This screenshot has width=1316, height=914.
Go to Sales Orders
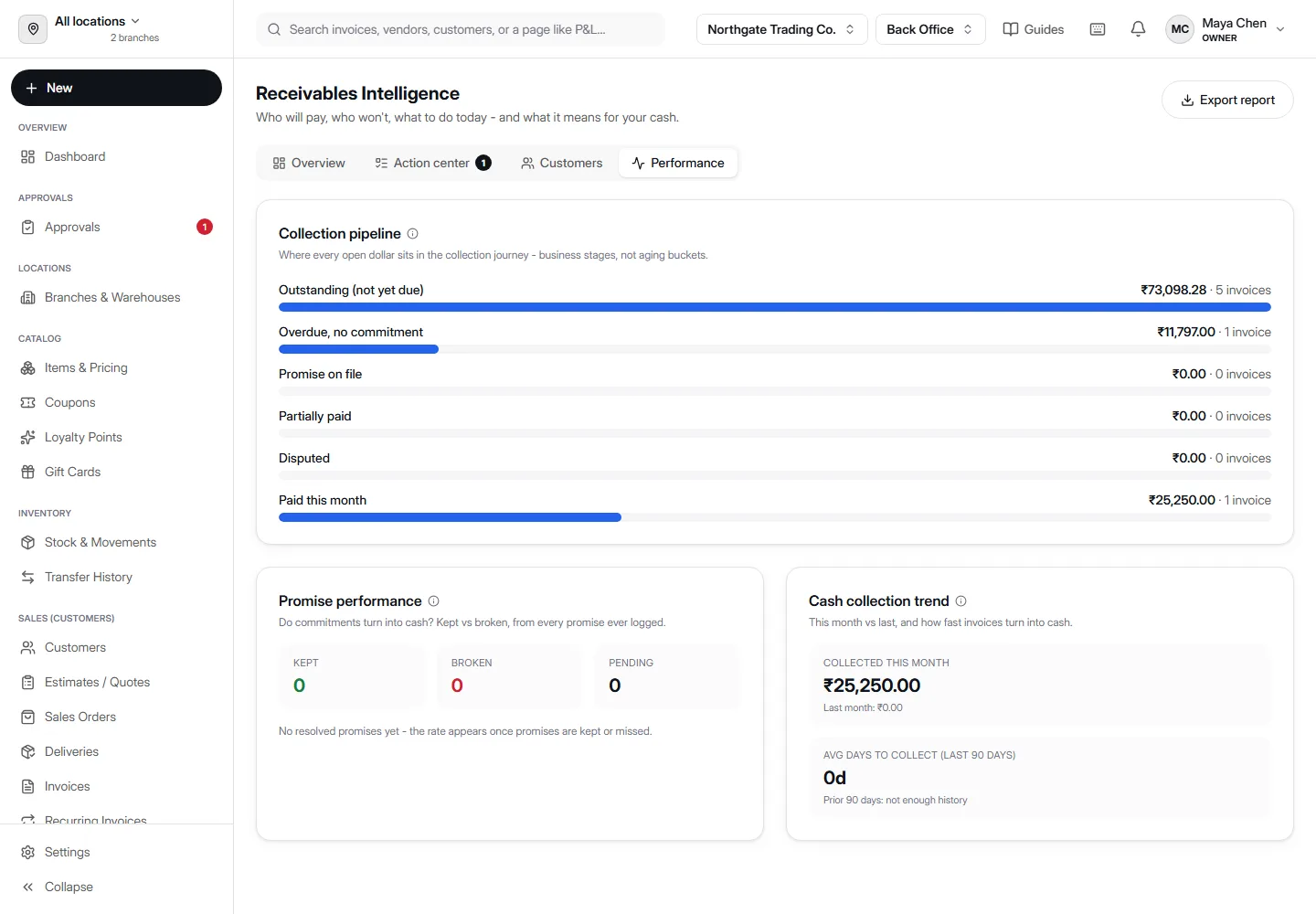pos(117,717)
